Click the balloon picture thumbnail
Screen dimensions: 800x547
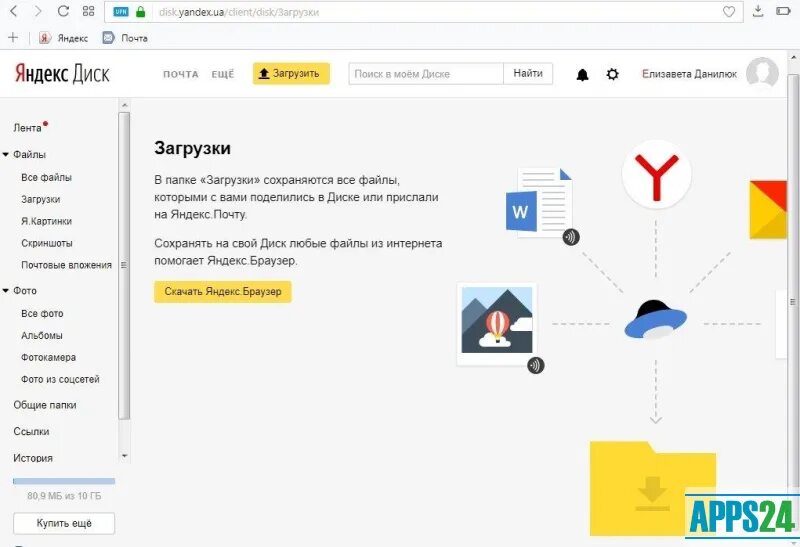click(497, 325)
